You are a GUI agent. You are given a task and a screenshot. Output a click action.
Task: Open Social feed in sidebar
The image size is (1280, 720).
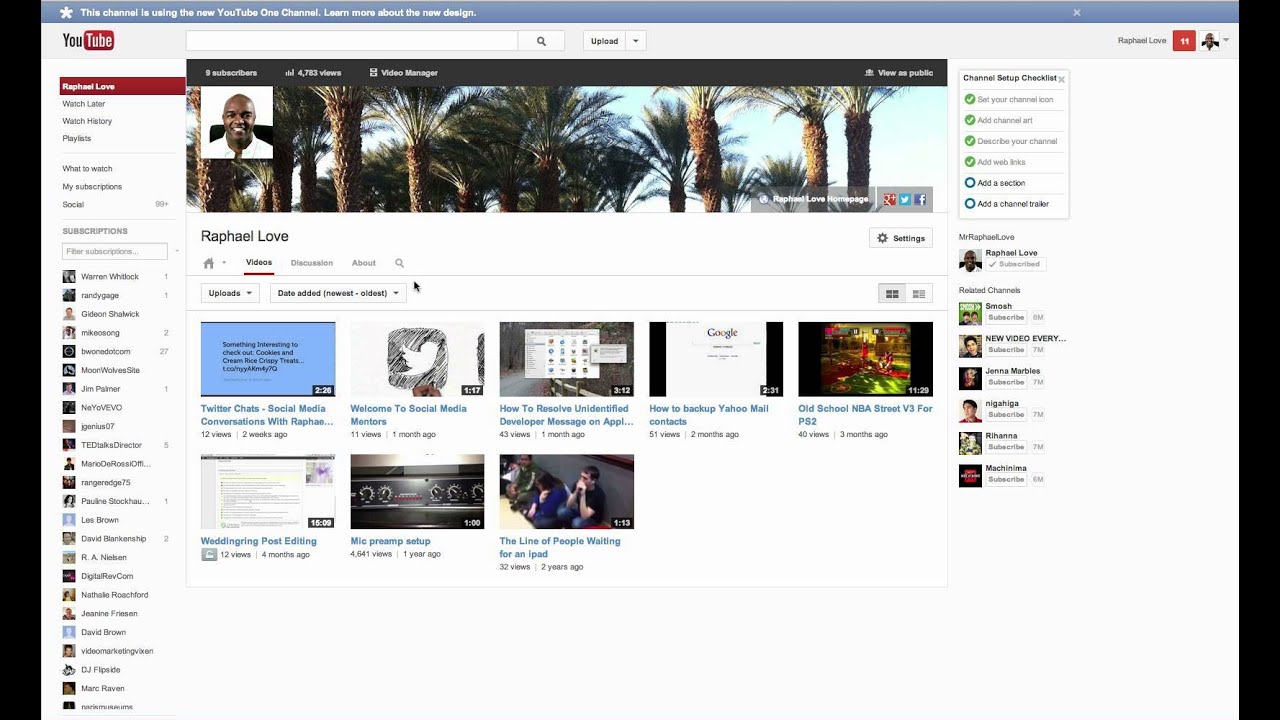73,204
